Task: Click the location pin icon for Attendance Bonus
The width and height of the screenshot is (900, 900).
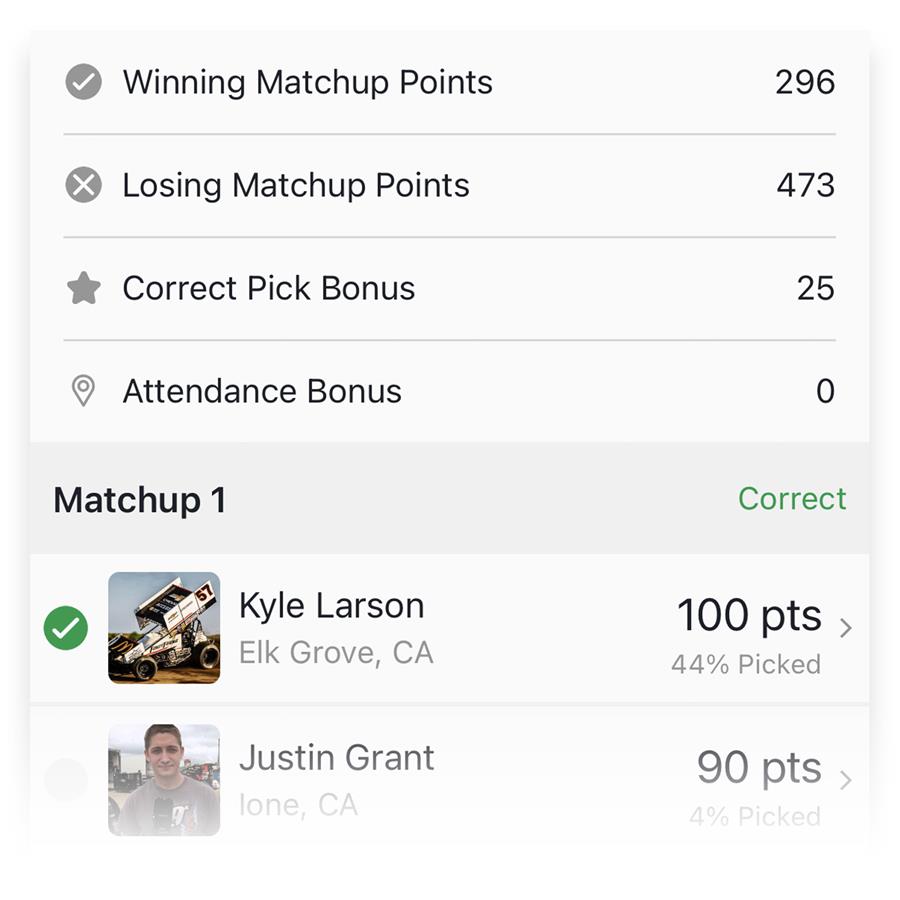Action: tap(83, 391)
